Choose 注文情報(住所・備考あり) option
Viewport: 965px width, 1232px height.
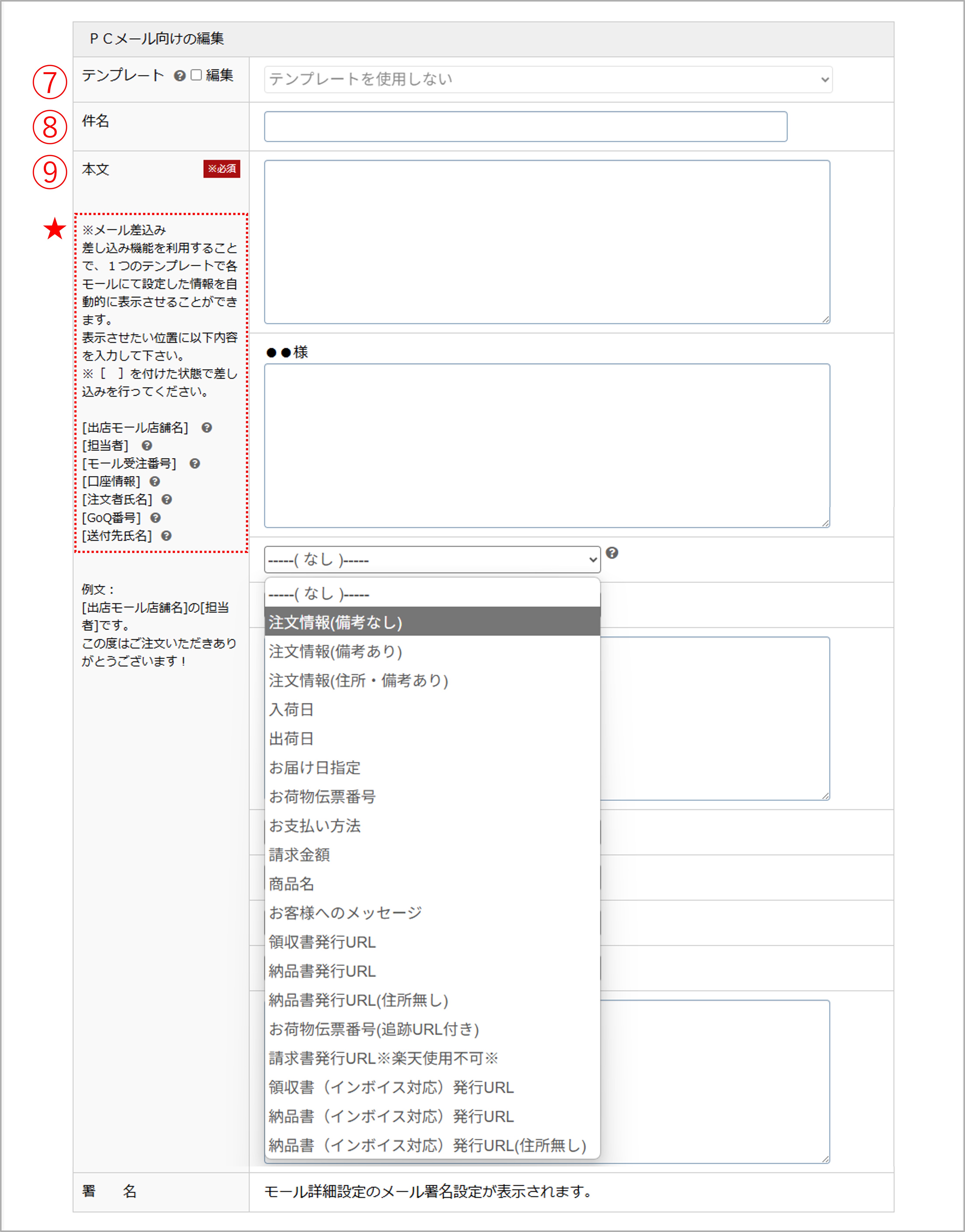(432, 680)
